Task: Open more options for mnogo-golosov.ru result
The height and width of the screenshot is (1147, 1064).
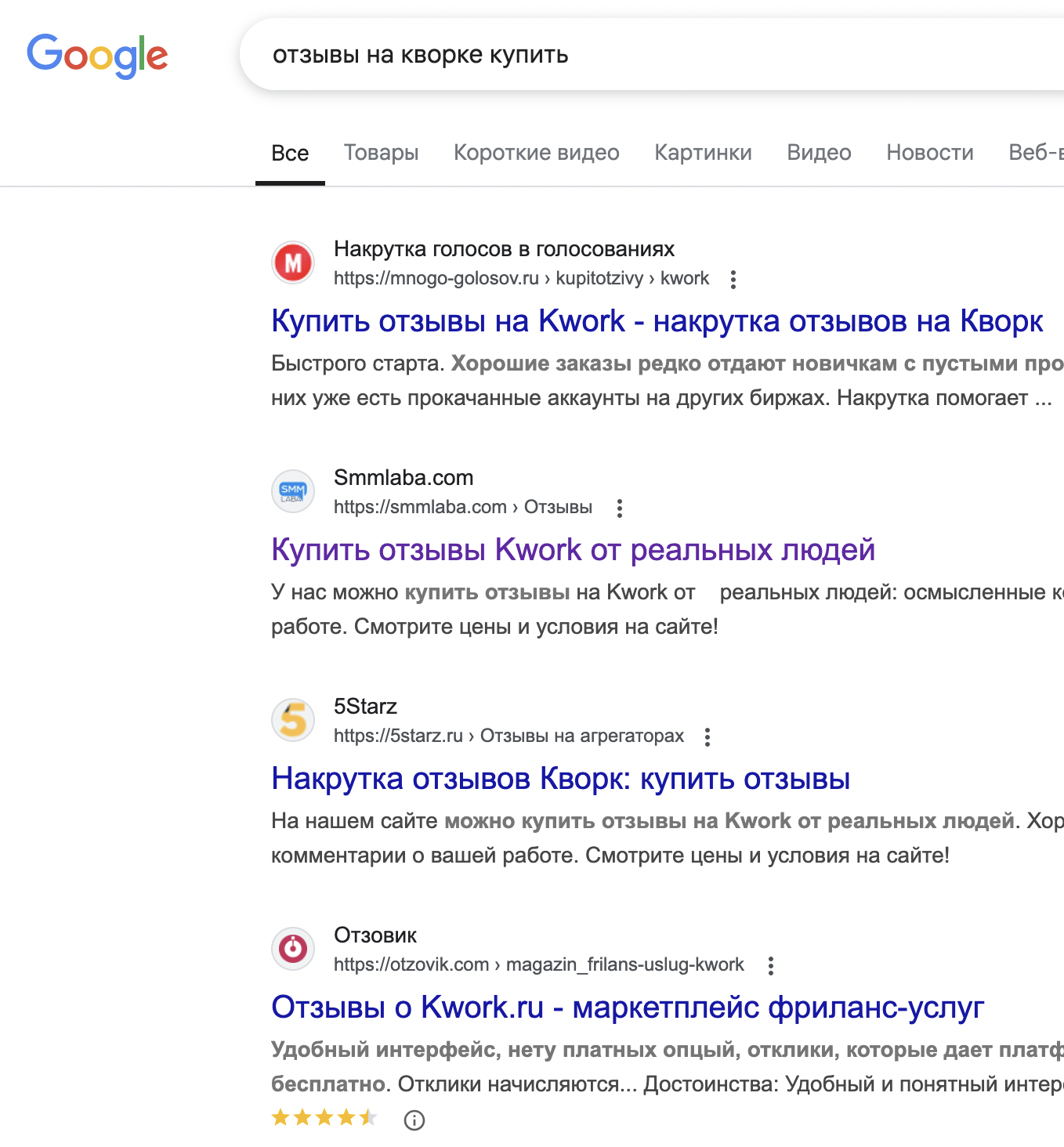Action: tap(733, 279)
